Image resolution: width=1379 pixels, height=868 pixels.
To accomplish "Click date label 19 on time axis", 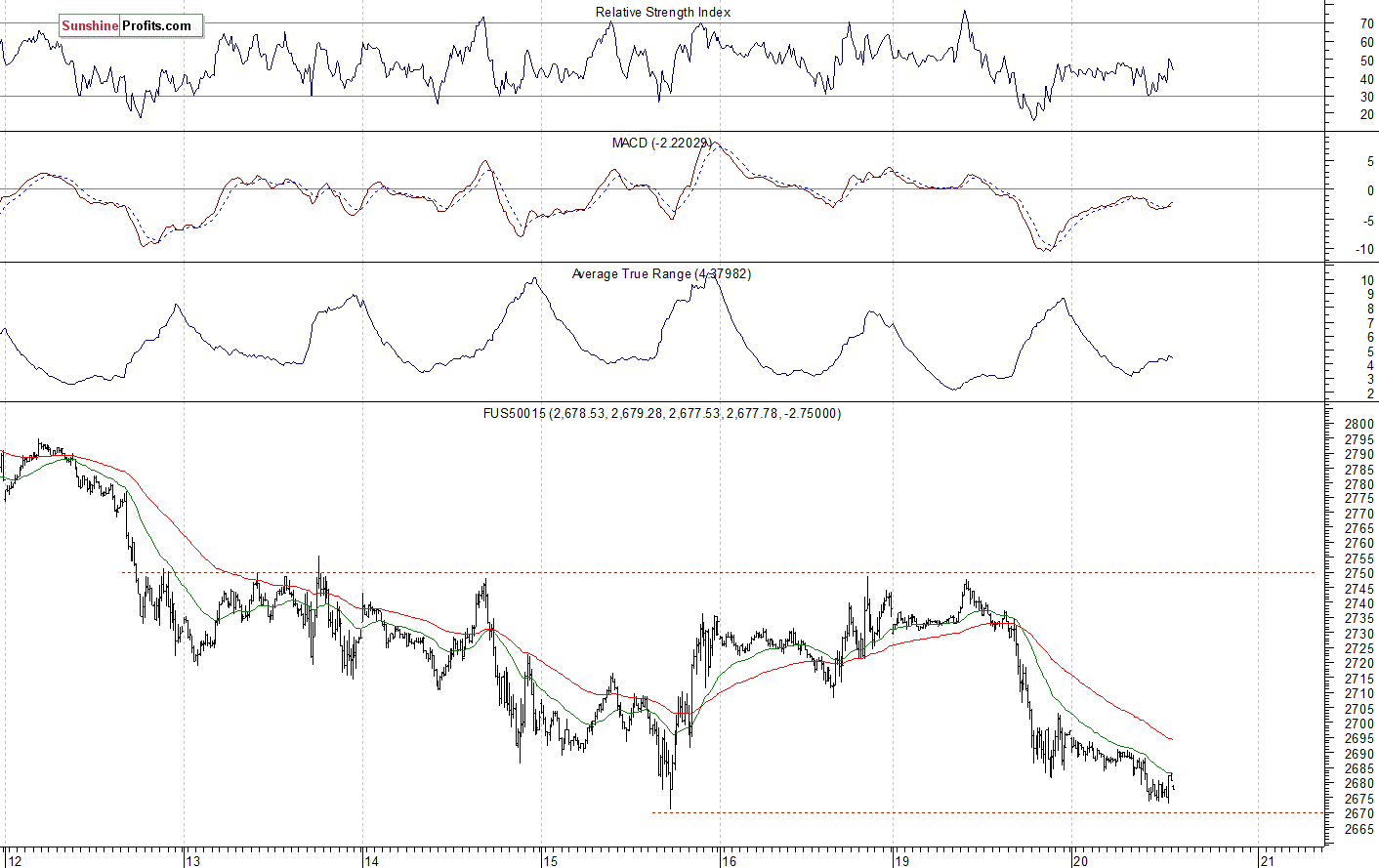I will (x=901, y=860).
